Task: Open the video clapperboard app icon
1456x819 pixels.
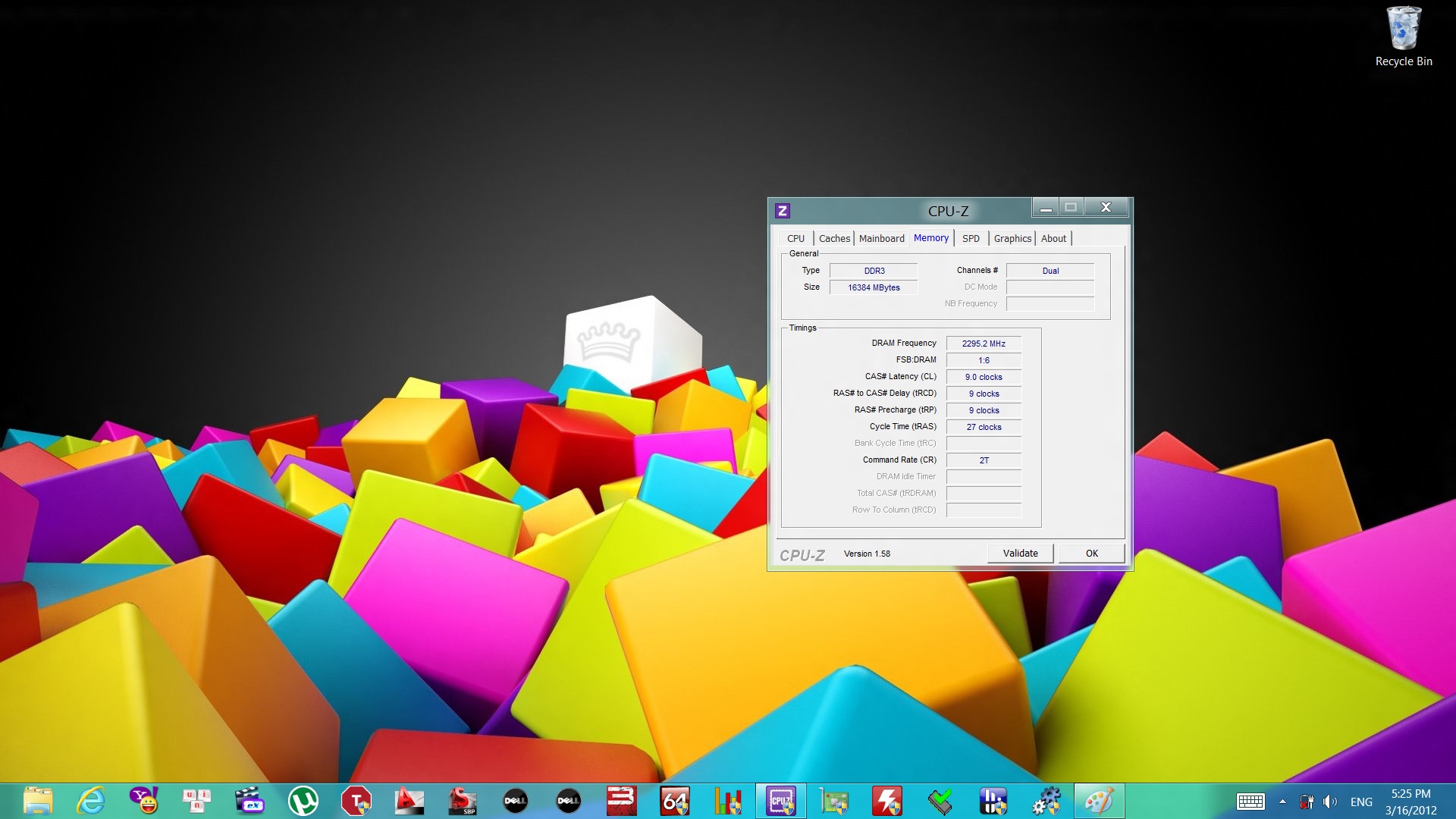Action: click(249, 801)
